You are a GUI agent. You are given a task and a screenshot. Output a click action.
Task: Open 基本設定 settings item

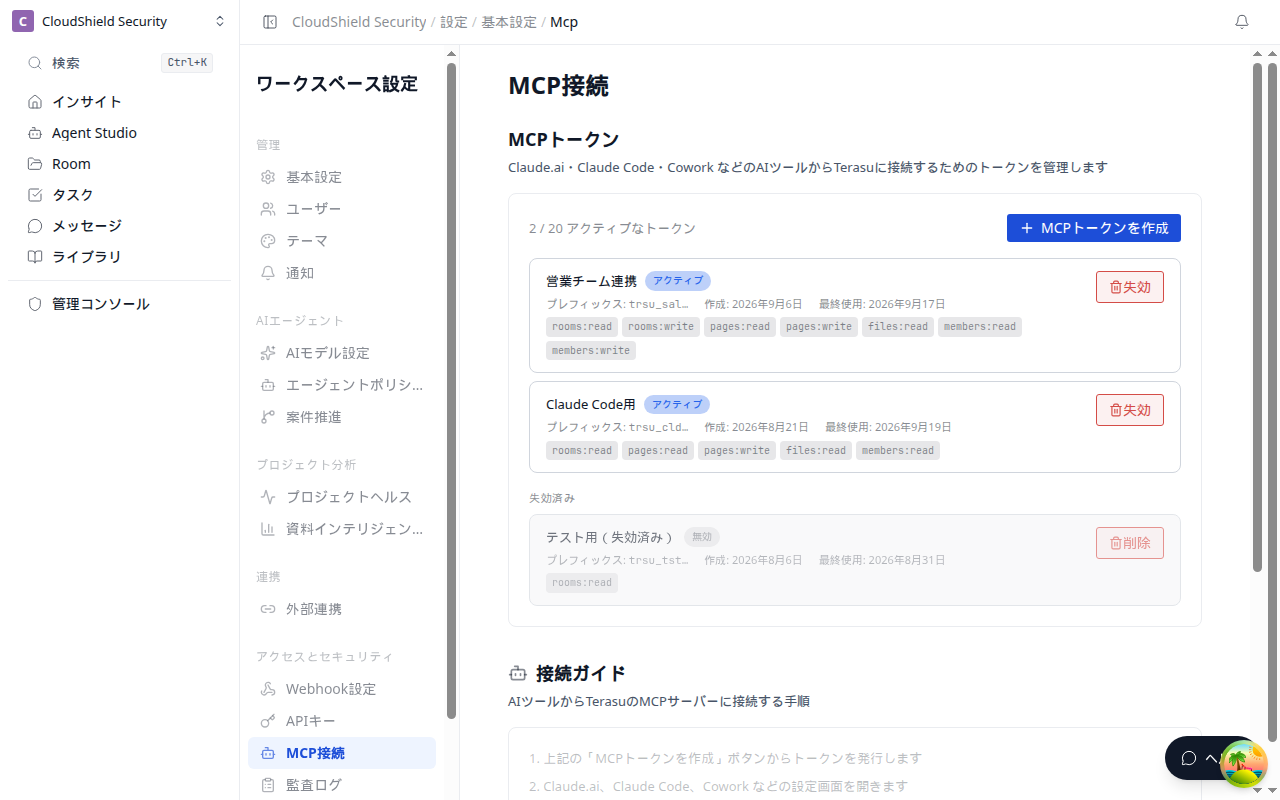click(342, 177)
